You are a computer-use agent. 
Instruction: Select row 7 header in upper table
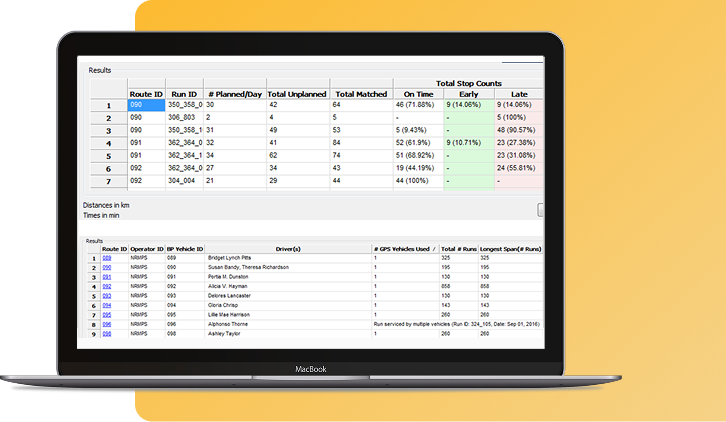(x=108, y=182)
